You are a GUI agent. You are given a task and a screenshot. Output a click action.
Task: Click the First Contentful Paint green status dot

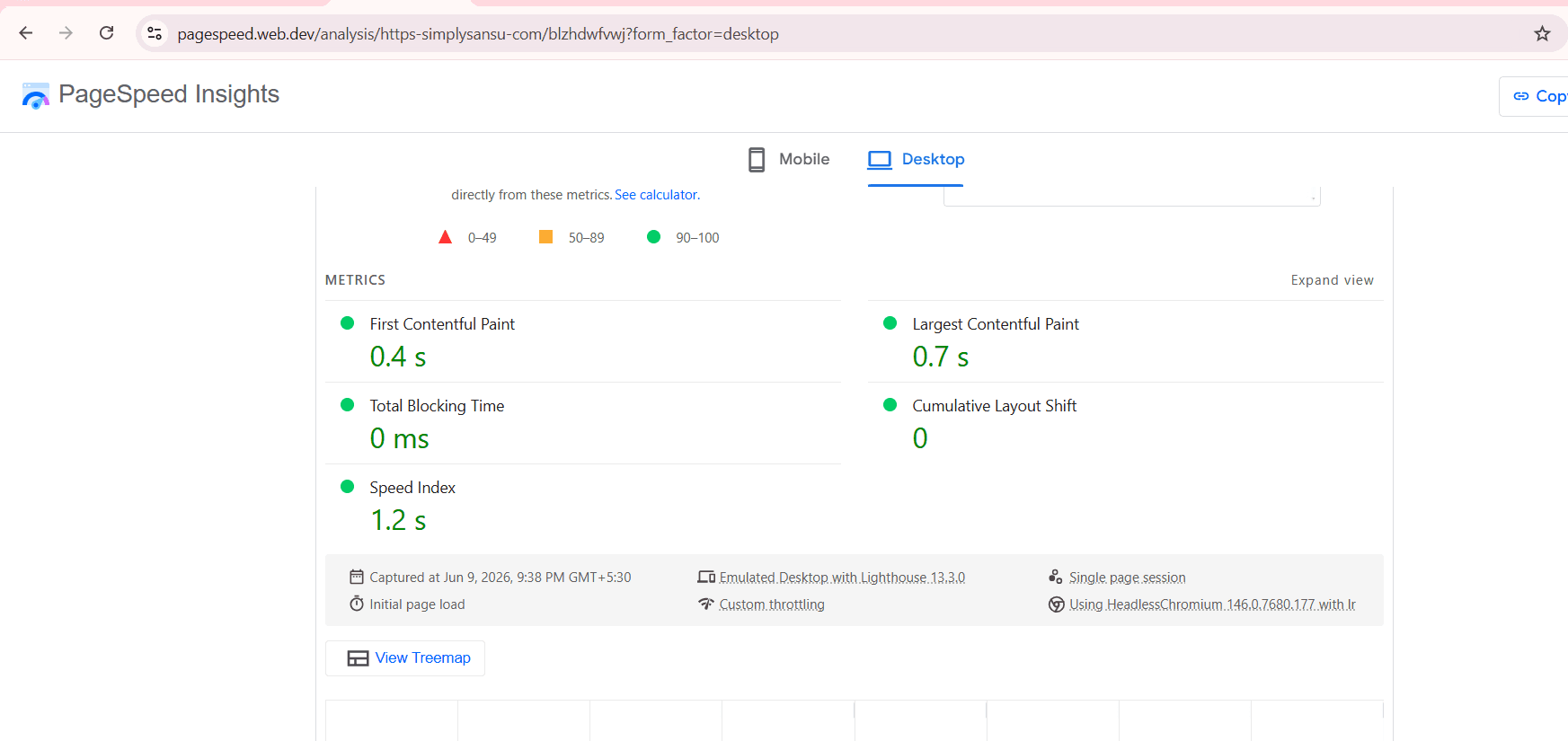[348, 323]
